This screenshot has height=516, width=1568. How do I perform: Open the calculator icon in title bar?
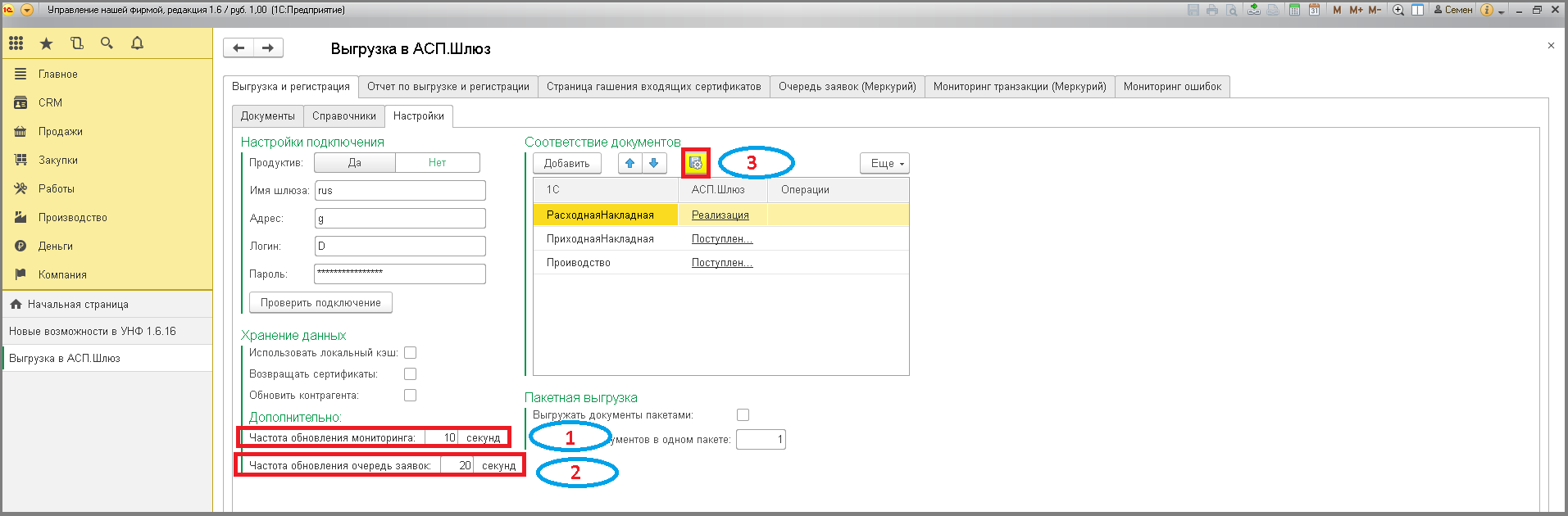coord(1294,10)
